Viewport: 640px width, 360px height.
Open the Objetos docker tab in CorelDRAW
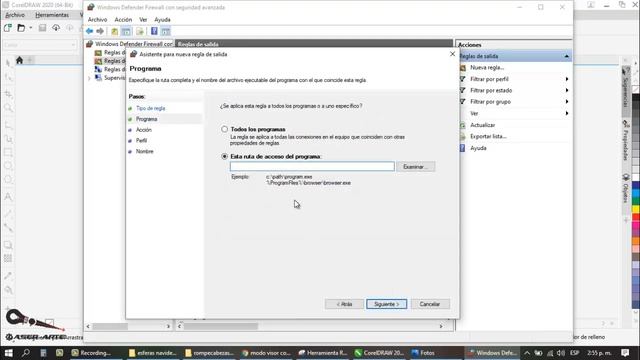tap(626, 189)
